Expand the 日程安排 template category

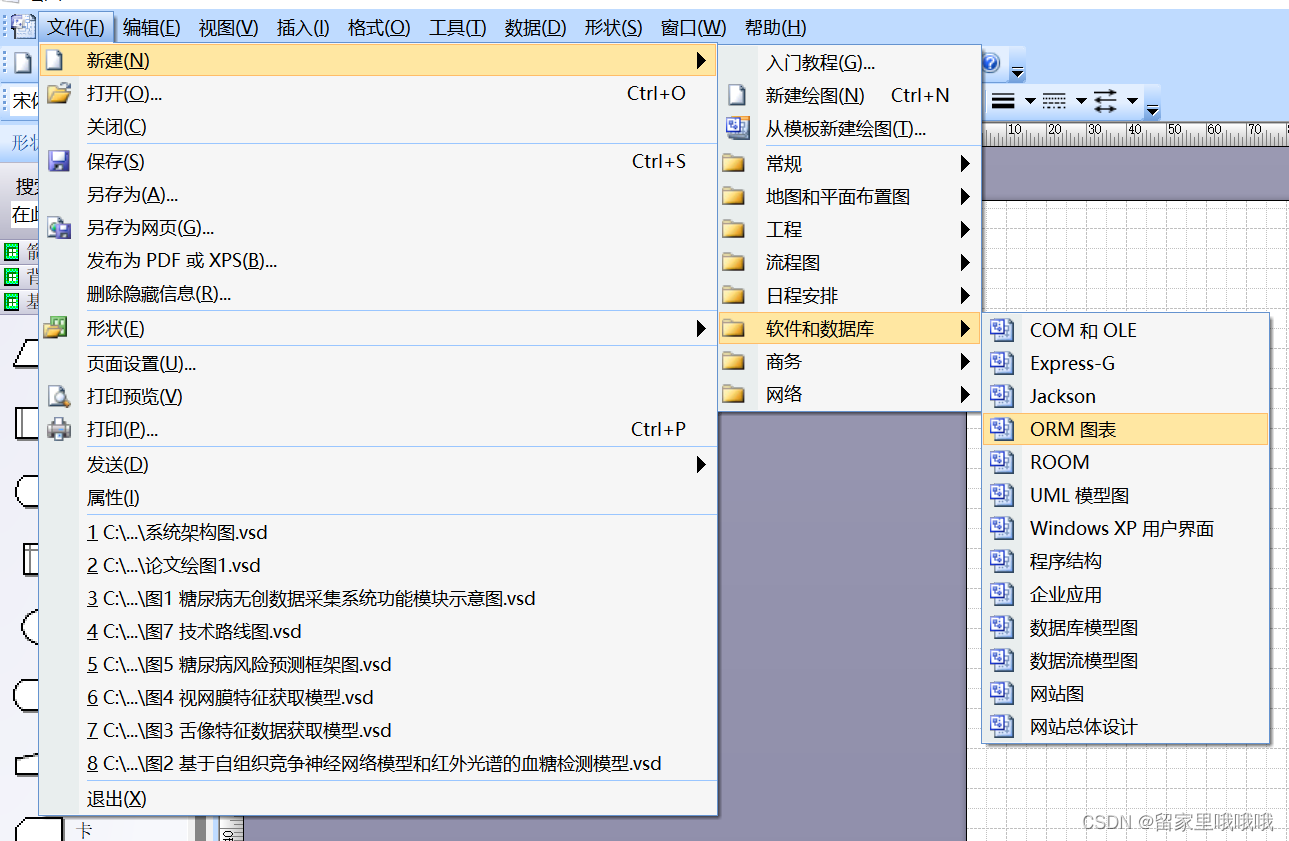(965, 295)
